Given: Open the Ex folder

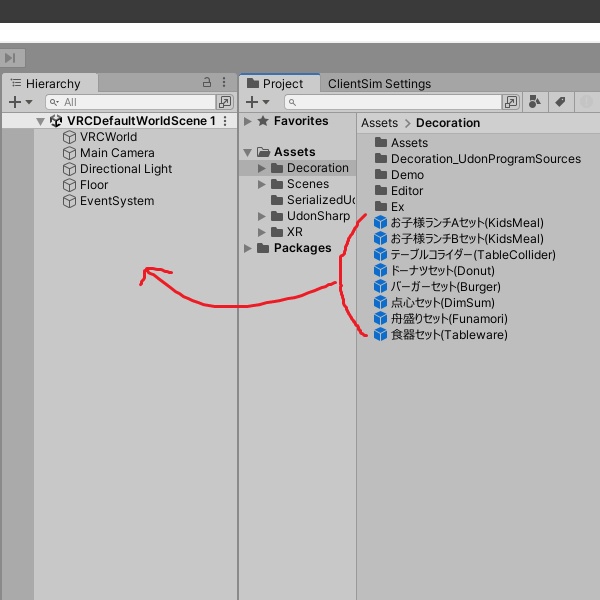Looking at the screenshot, I should [x=389, y=207].
